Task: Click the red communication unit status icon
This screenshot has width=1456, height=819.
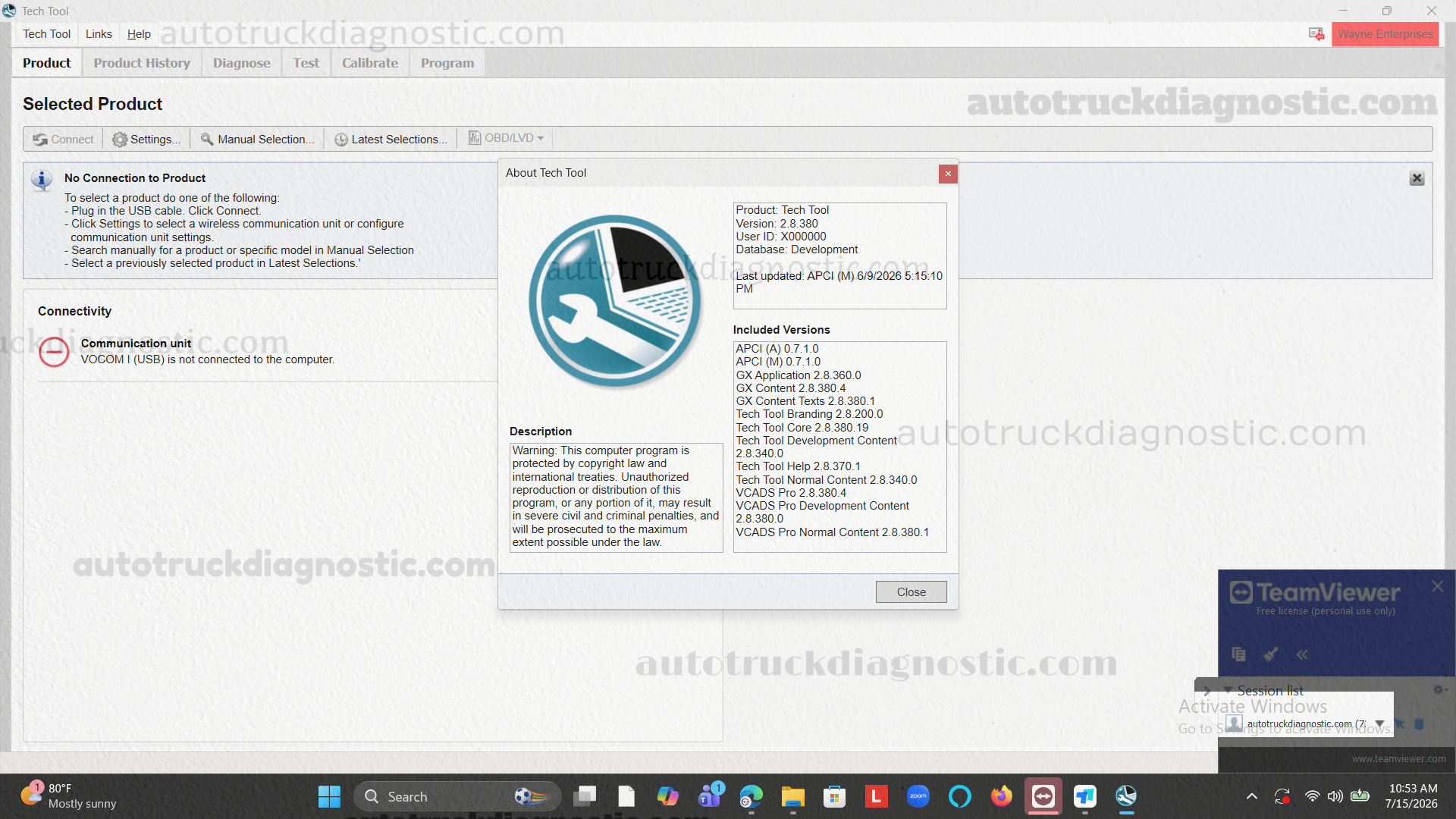Action: tap(54, 352)
